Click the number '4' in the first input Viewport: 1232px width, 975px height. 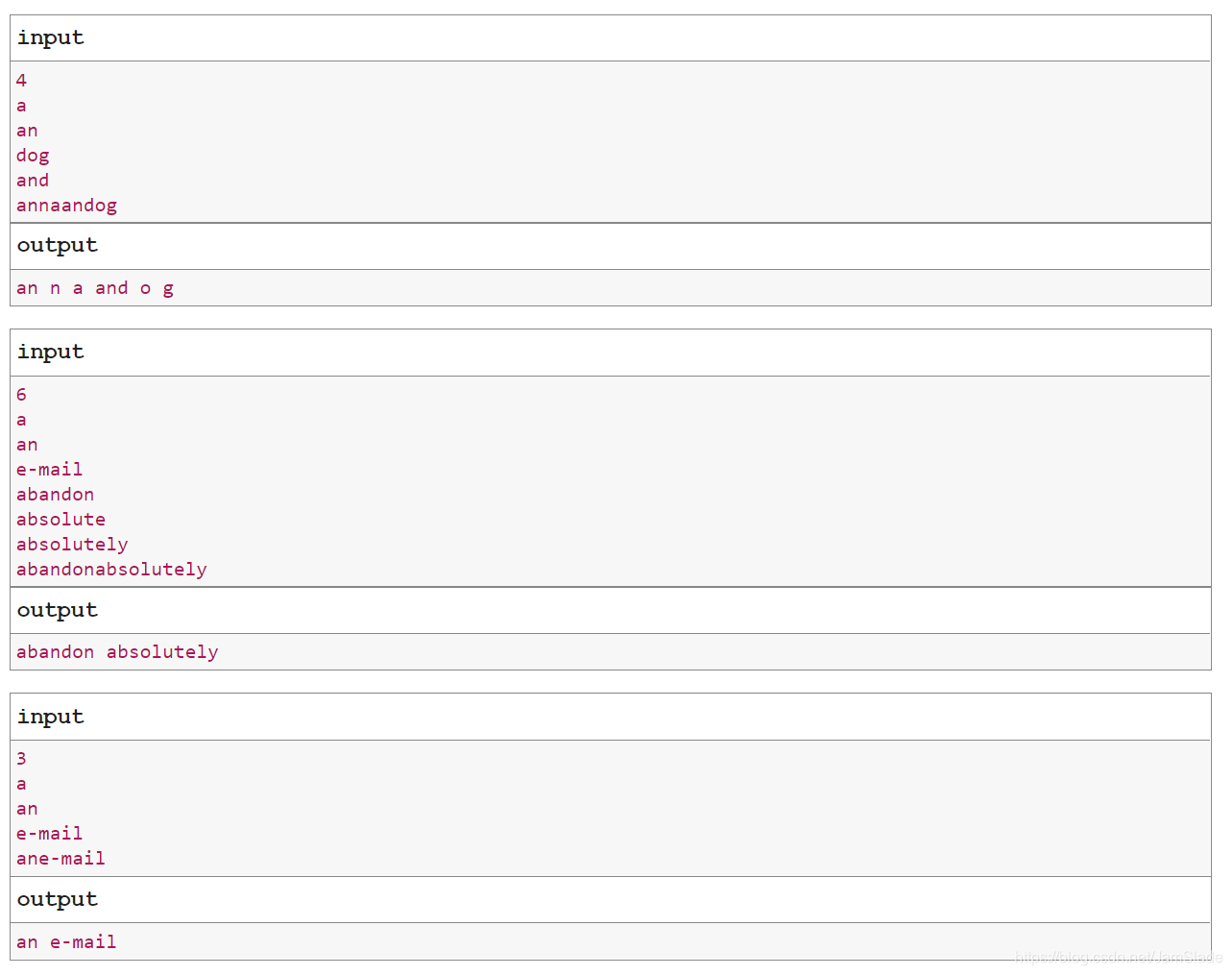pyautogui.click(x=21, y=81)
